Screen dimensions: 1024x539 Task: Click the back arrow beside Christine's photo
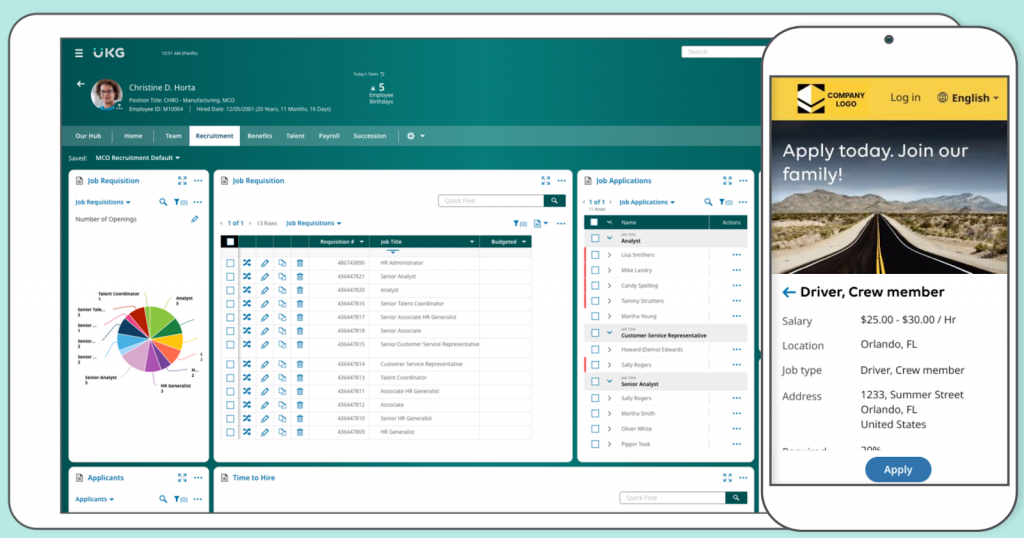pyautogui.click(x=80, y=84)
